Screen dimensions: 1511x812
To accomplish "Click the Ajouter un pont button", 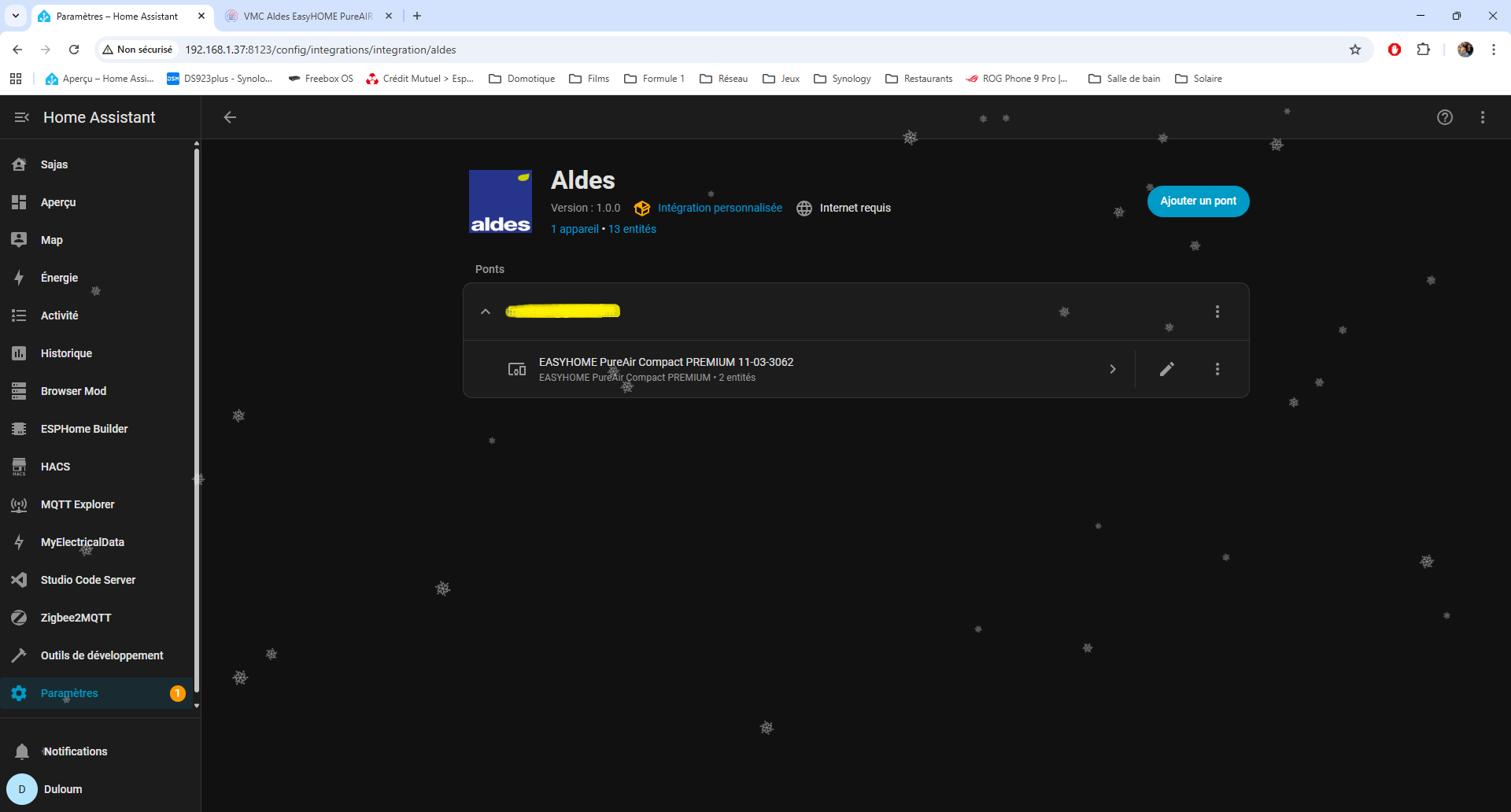I will pyautogui.click(x=1198, y=201).
